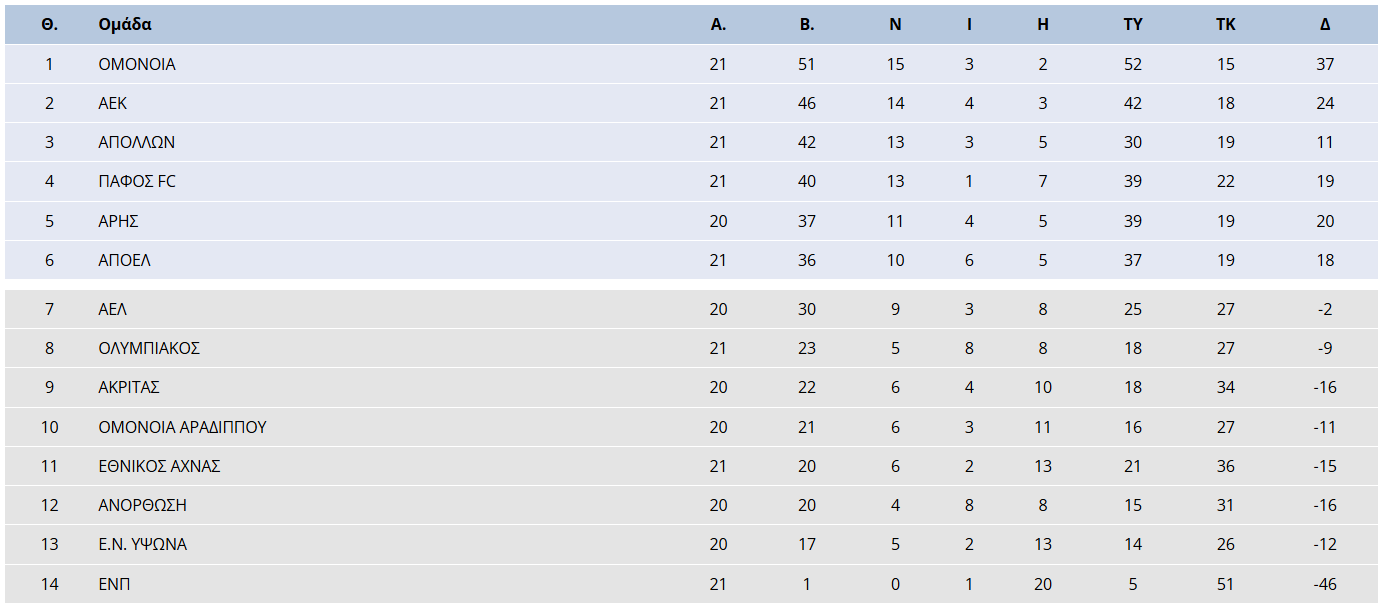Click the Ομάδα column header
The width and height of the screenshot is (1378, 606).
(x=125, y=25)
